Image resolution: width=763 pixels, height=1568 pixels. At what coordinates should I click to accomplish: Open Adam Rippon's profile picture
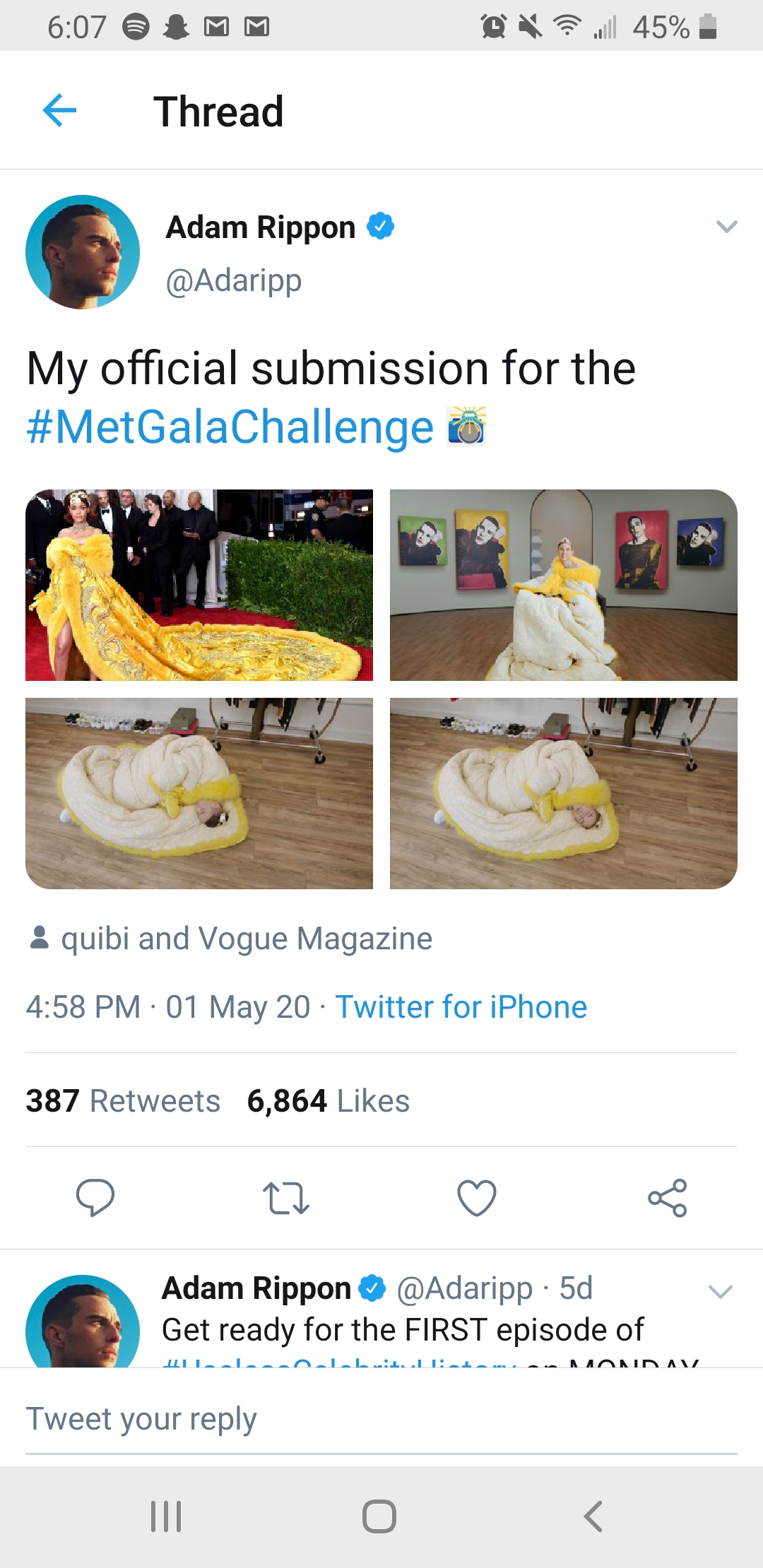point(83,252)
